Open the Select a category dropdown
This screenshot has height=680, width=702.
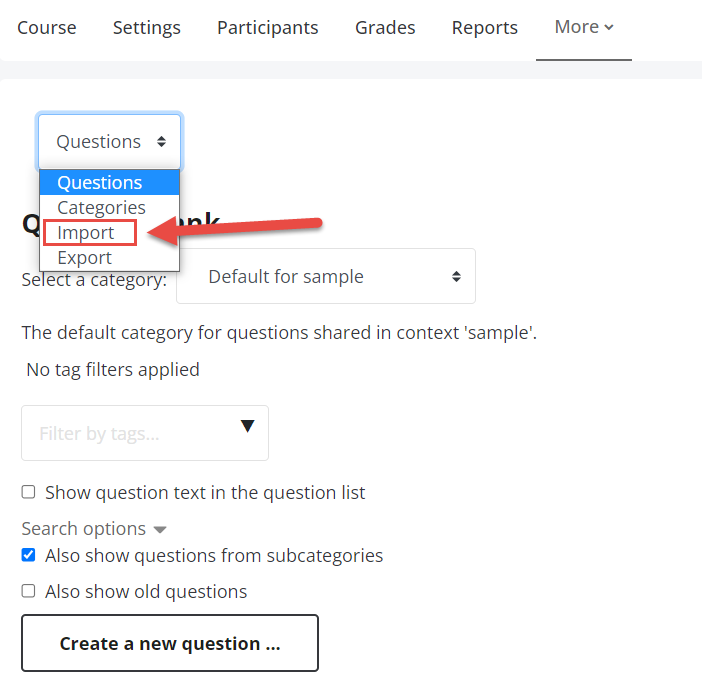(x=326, y=276)
